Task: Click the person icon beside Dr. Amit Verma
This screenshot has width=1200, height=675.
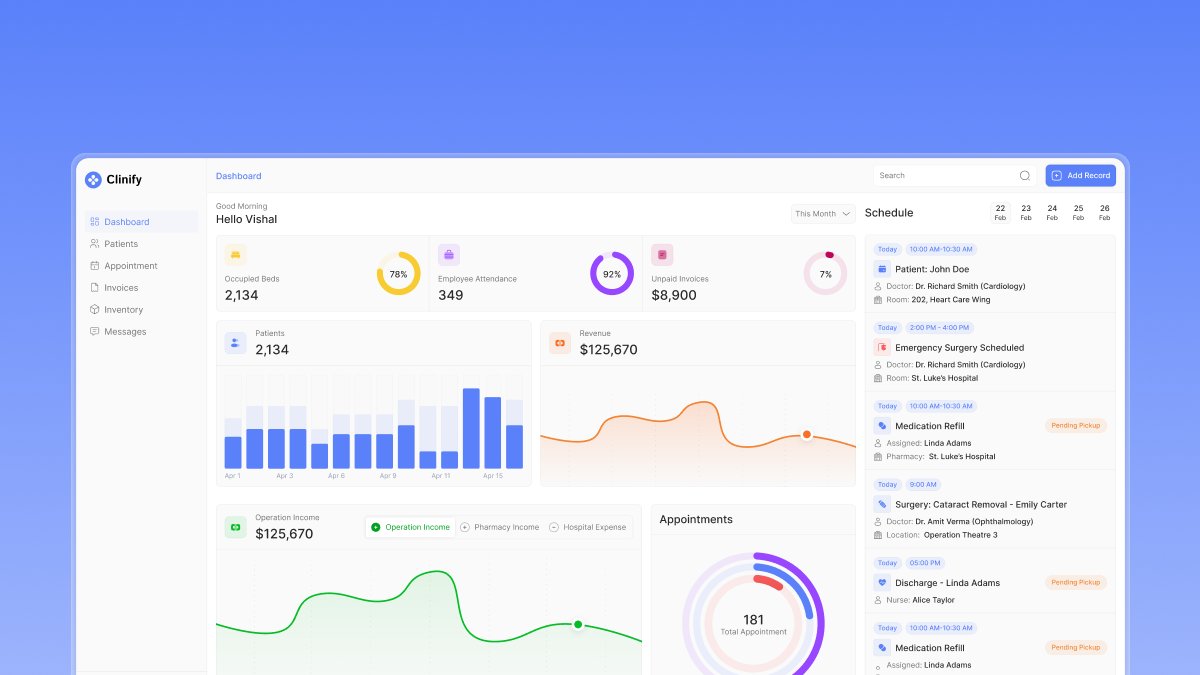Action: coord(878,522)
